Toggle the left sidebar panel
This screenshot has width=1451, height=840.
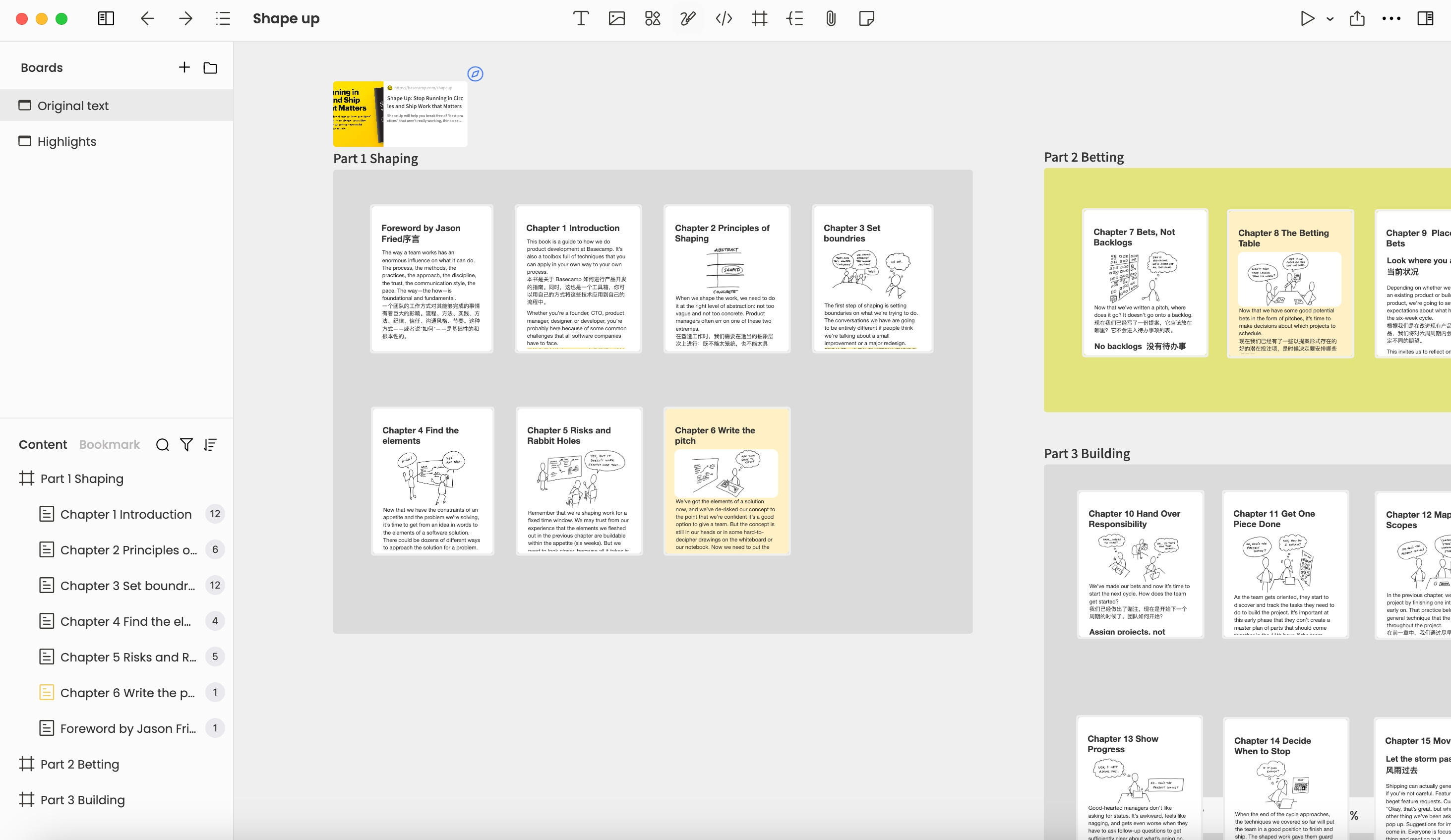click(x=106, y=18)
